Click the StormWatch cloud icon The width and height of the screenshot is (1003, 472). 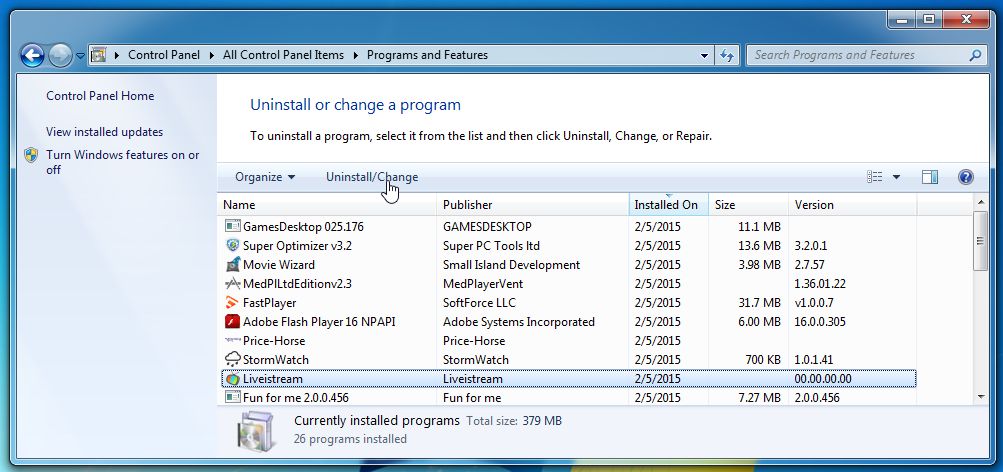(x=233, y=360)
